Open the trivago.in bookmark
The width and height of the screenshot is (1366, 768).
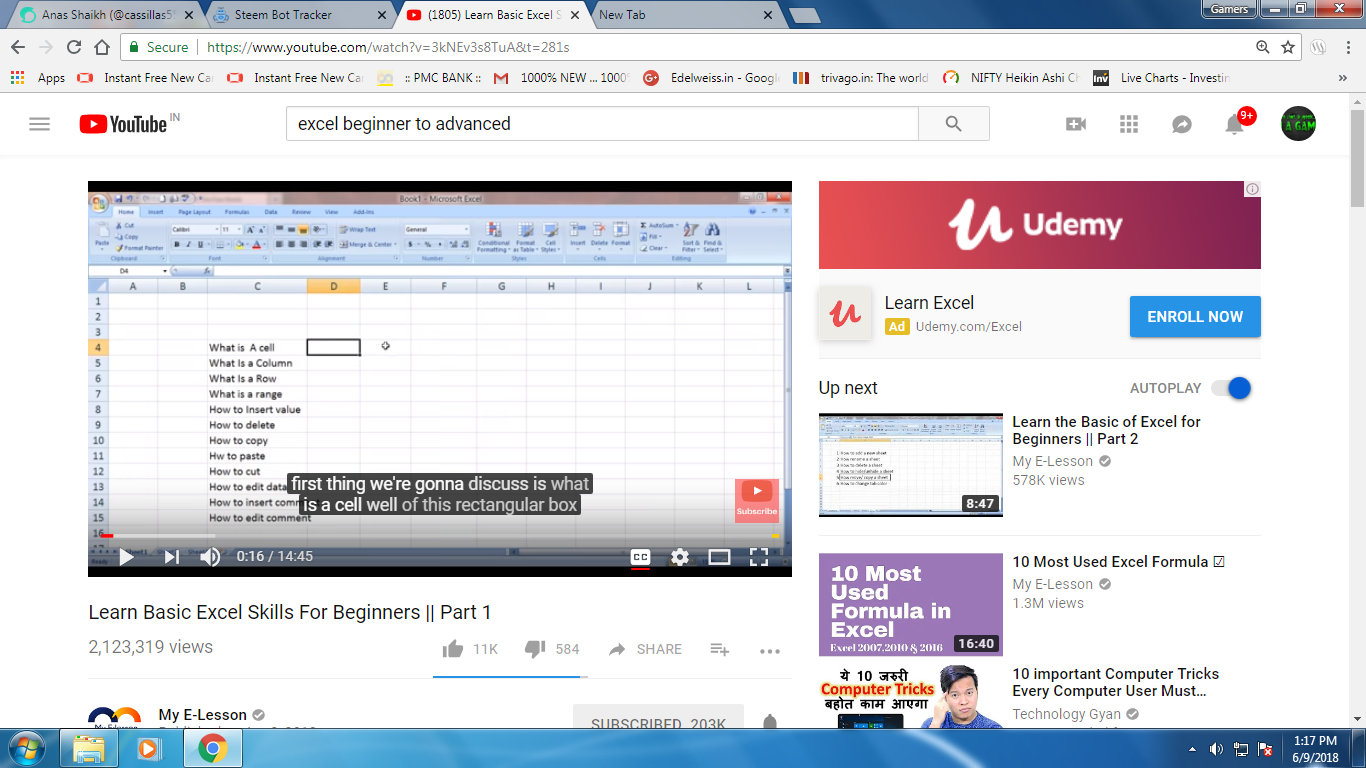tap(860, 77)
